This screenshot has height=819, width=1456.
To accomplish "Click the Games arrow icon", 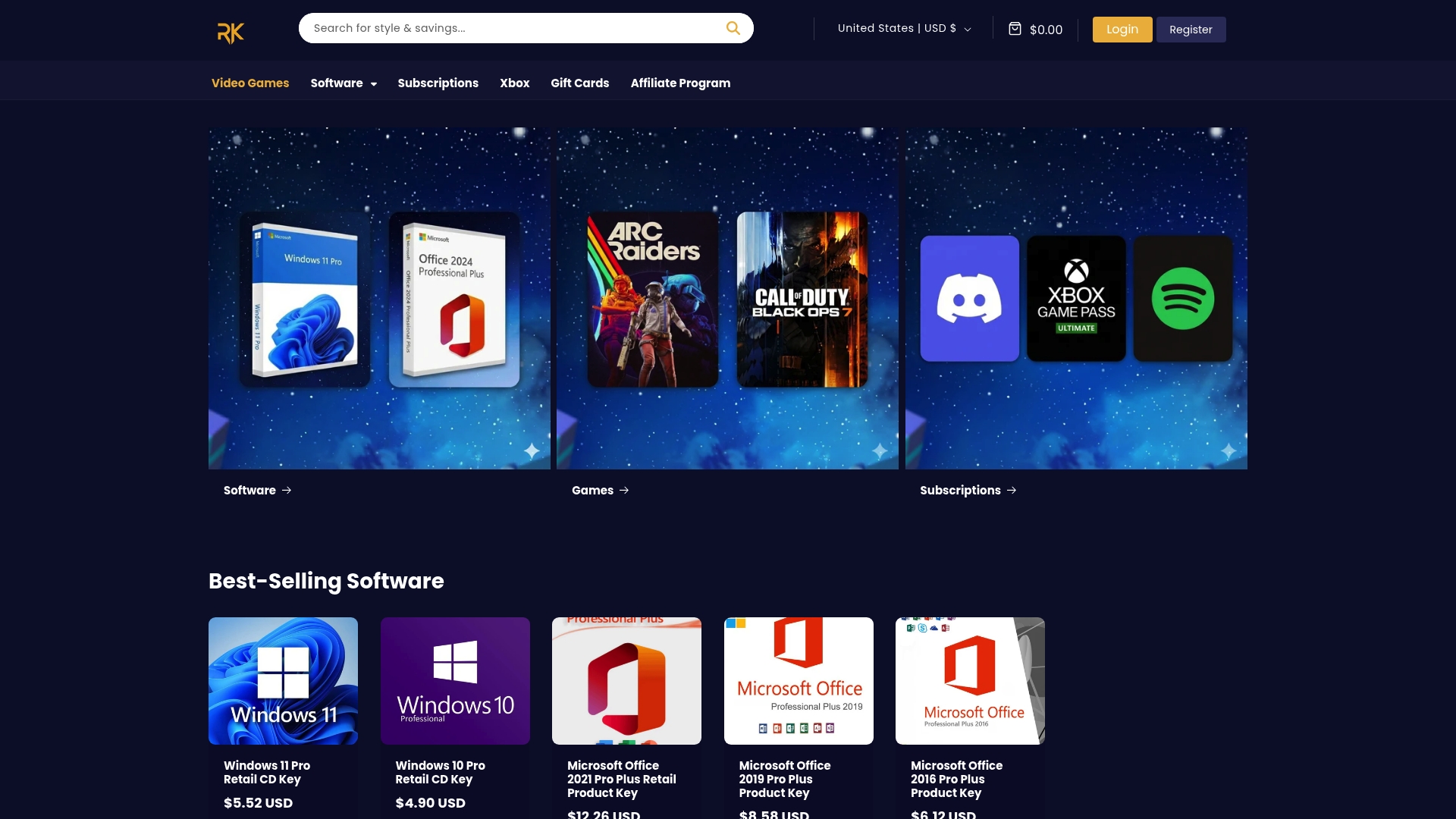I will pos(624,491).
